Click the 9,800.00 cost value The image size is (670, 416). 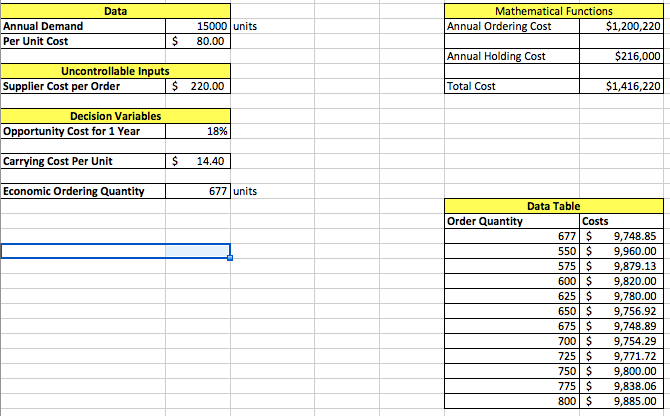pyautogui.click(x=621, y=371)
